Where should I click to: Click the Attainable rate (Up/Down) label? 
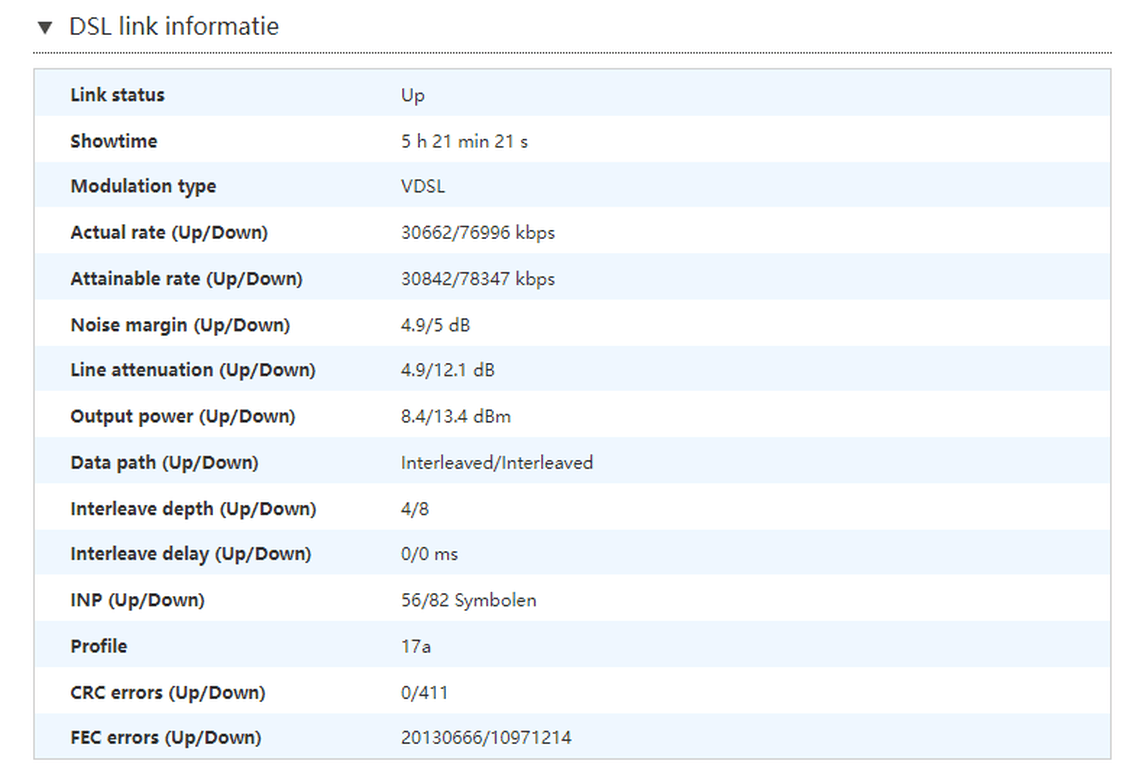pyautogui.click(x=186, y=279)
